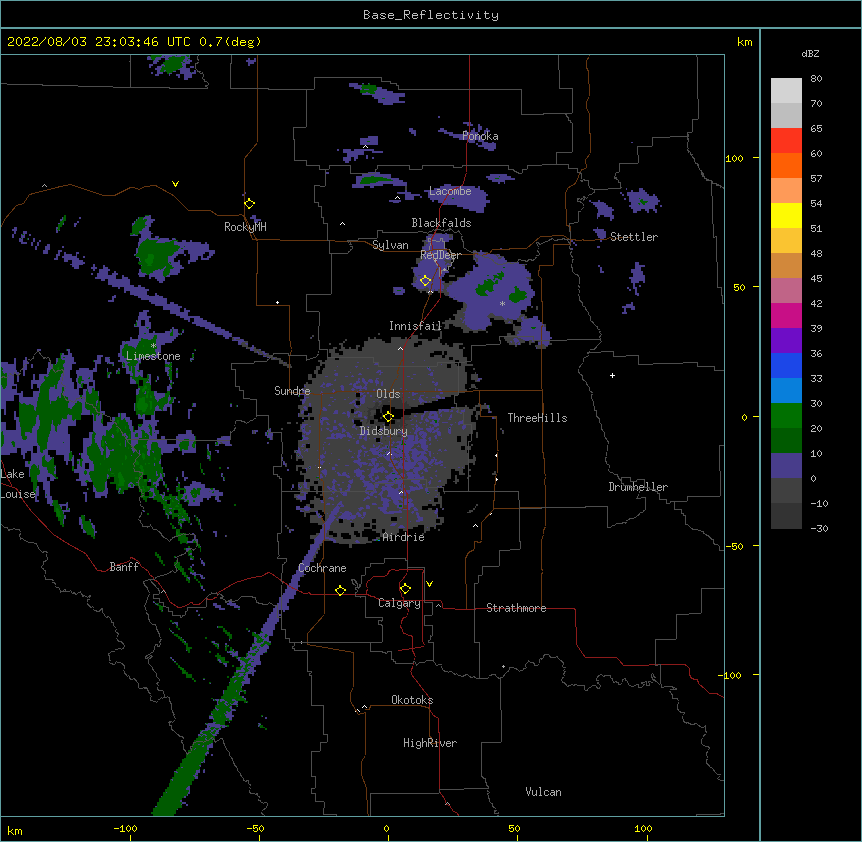Click the -100 tick on the bottom axis
The width and height of the screenshot is (862, 842).
pos(125,828)
